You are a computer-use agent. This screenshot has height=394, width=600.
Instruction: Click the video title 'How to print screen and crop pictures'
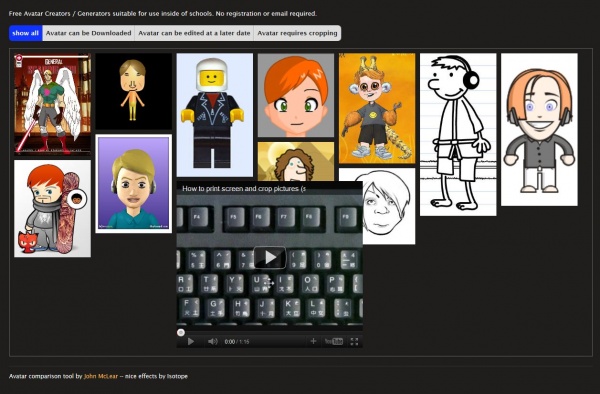click(244, 189)
